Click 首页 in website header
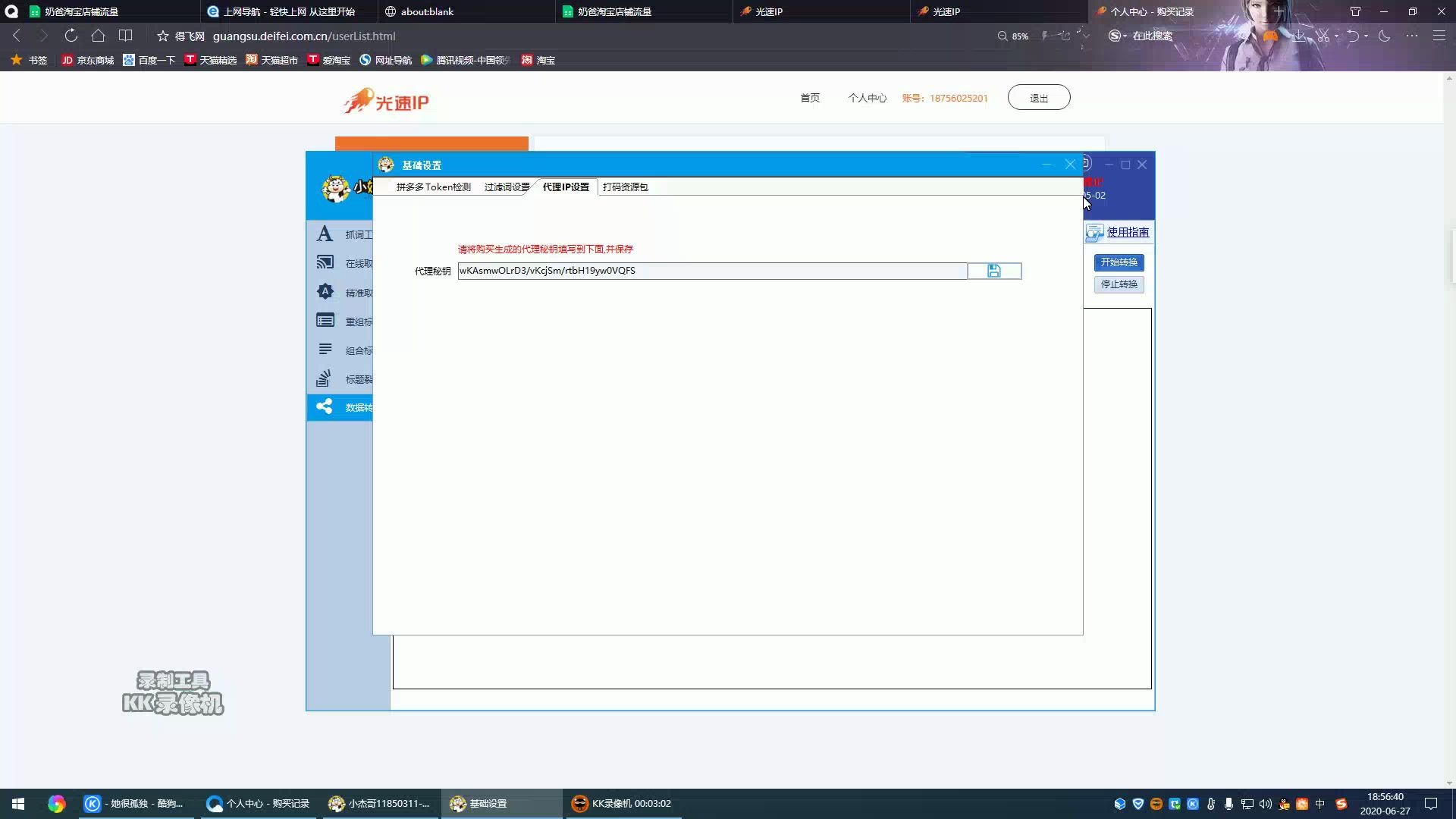This screenshot has width=1456, height=819. [x=810, y=98]
